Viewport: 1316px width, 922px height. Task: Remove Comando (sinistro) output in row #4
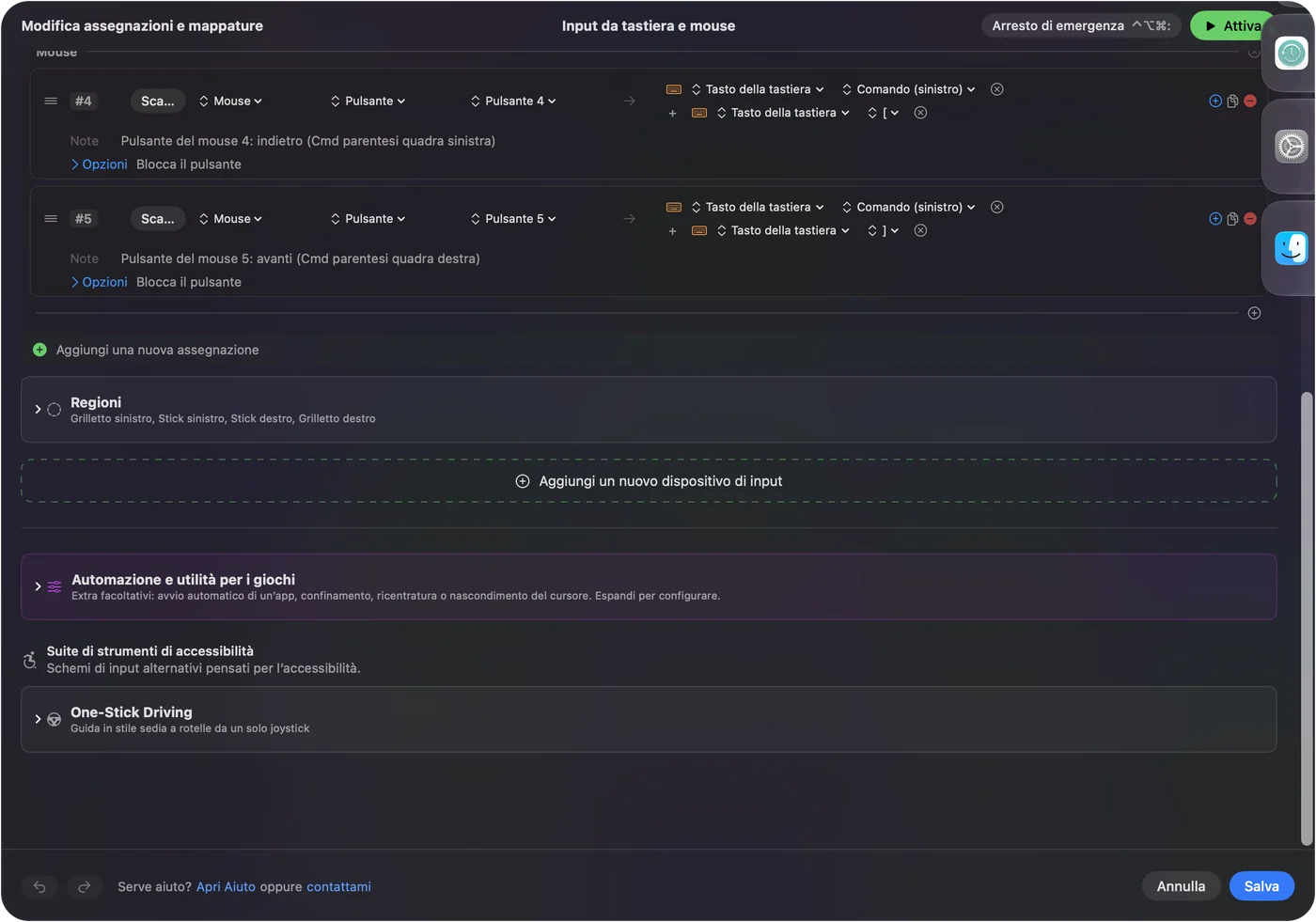coord(997,89)
